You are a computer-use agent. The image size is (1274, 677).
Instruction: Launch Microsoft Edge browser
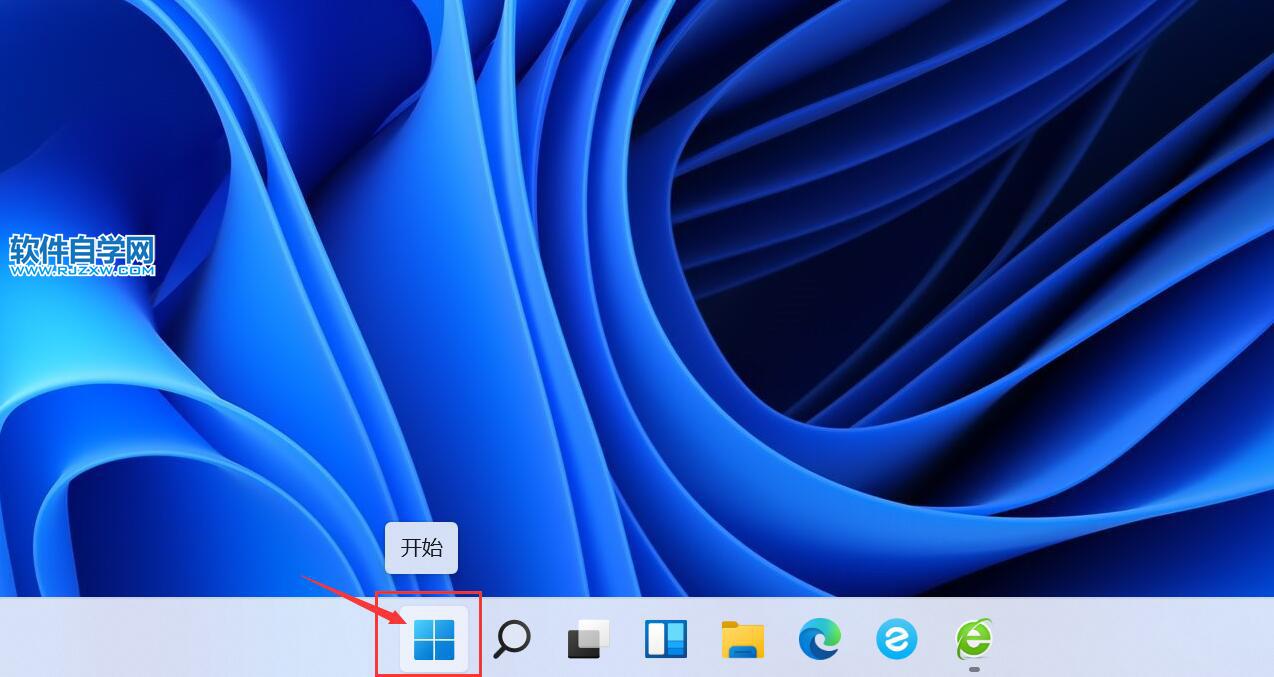tap(820, 638)
